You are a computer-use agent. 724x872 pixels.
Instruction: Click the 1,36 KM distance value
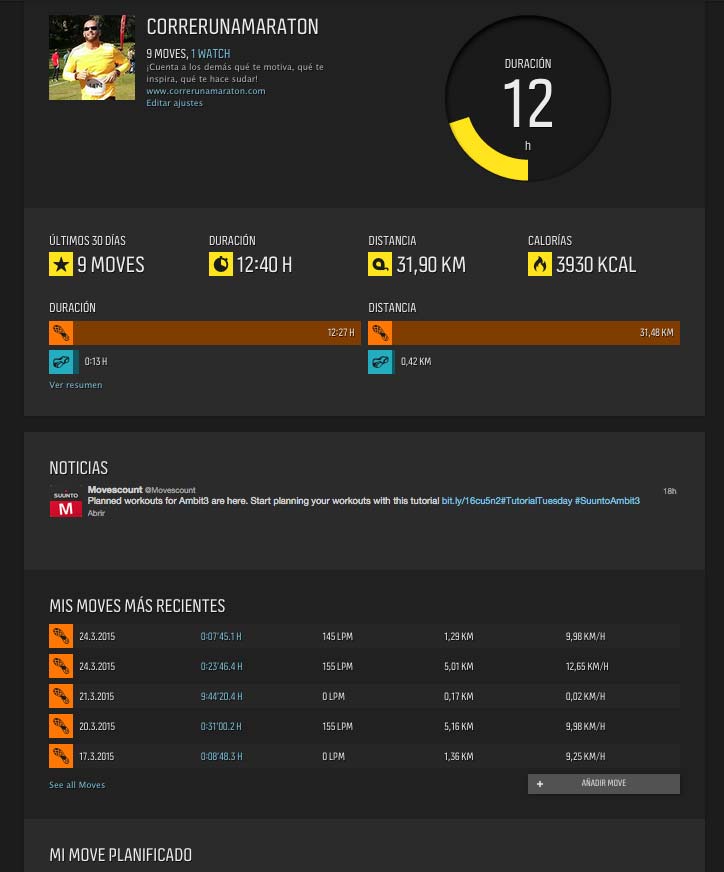click(459, 756)
